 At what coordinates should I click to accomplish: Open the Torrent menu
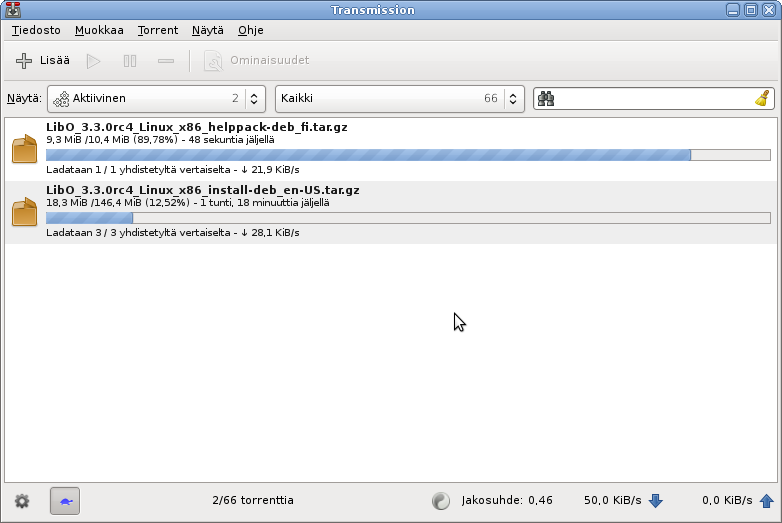(158, 31)
